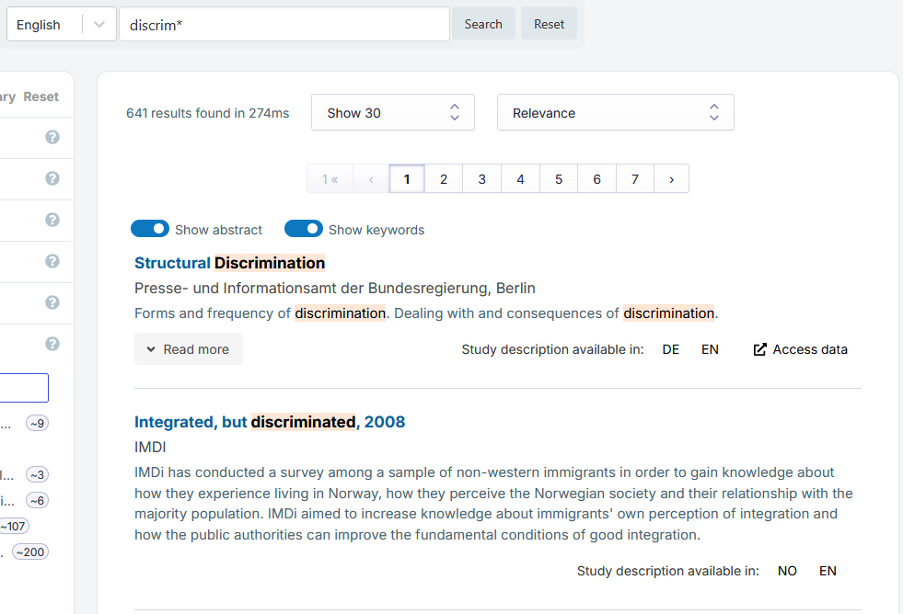Jump to first page button
The image size is (904, 614).
[x=329, y=179]
